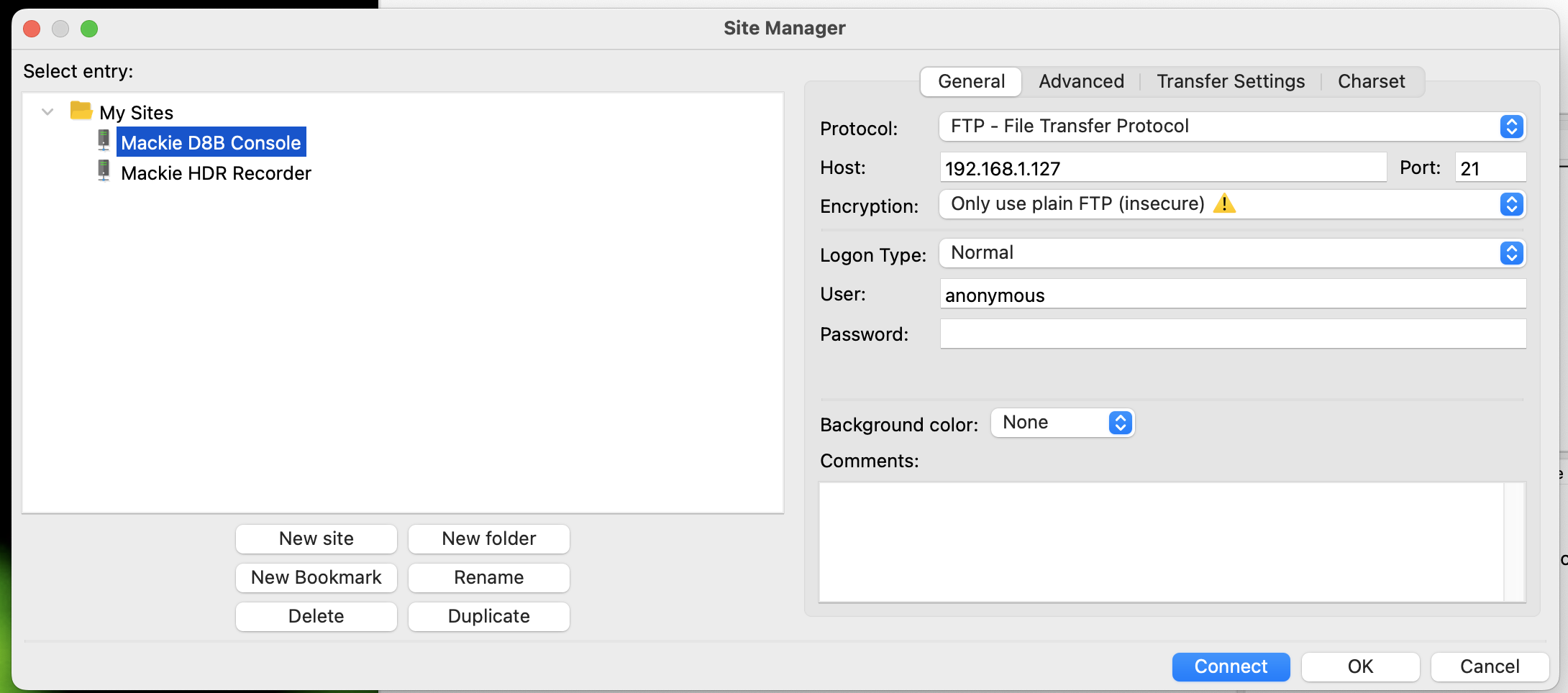Open the Encryption dropdown
The height and width of the screenshot is (693, 1568).
[x=1232, y=204]
